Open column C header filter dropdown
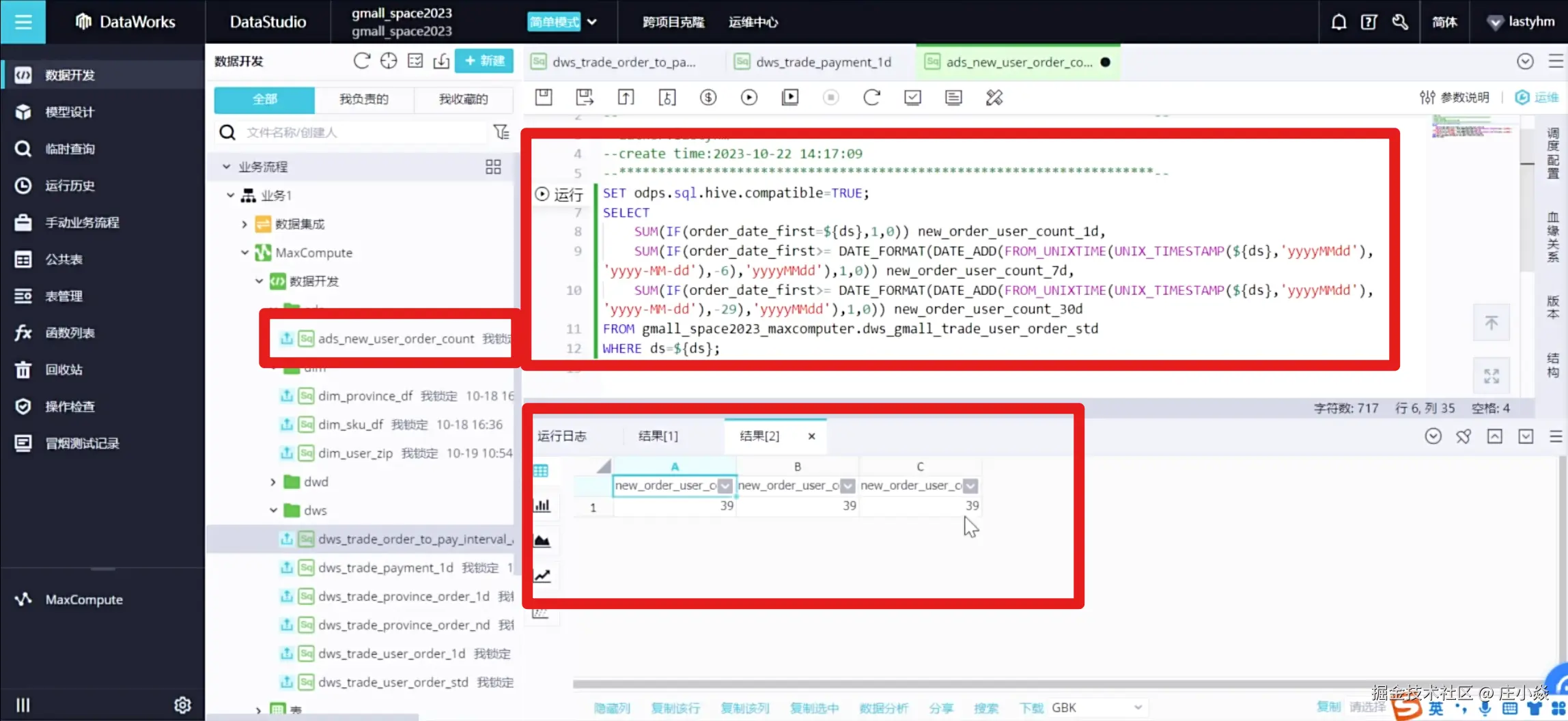The height and width of the screenshot is (721, 1568). (x=970, y=485)
